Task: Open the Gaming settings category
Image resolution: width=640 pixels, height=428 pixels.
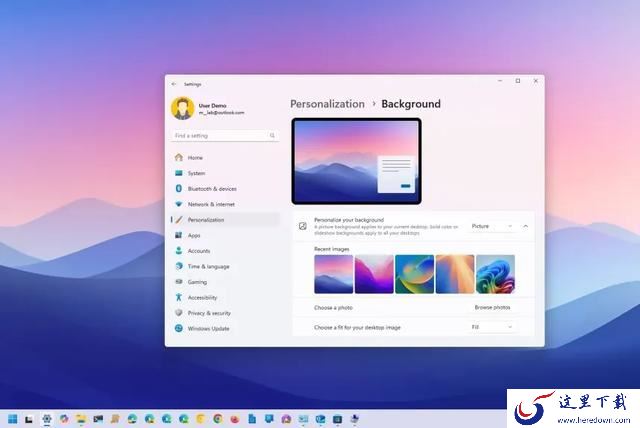Action: point(225,282)
